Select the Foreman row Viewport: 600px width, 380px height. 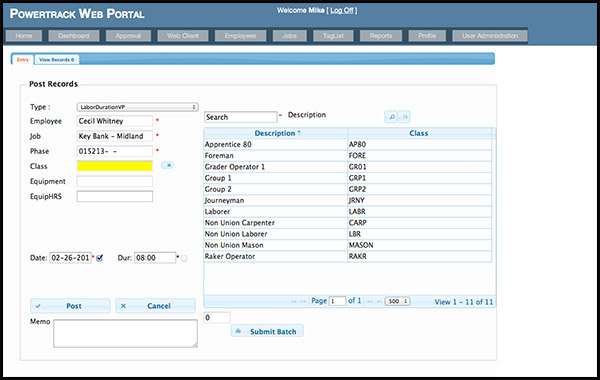point(348,155)
